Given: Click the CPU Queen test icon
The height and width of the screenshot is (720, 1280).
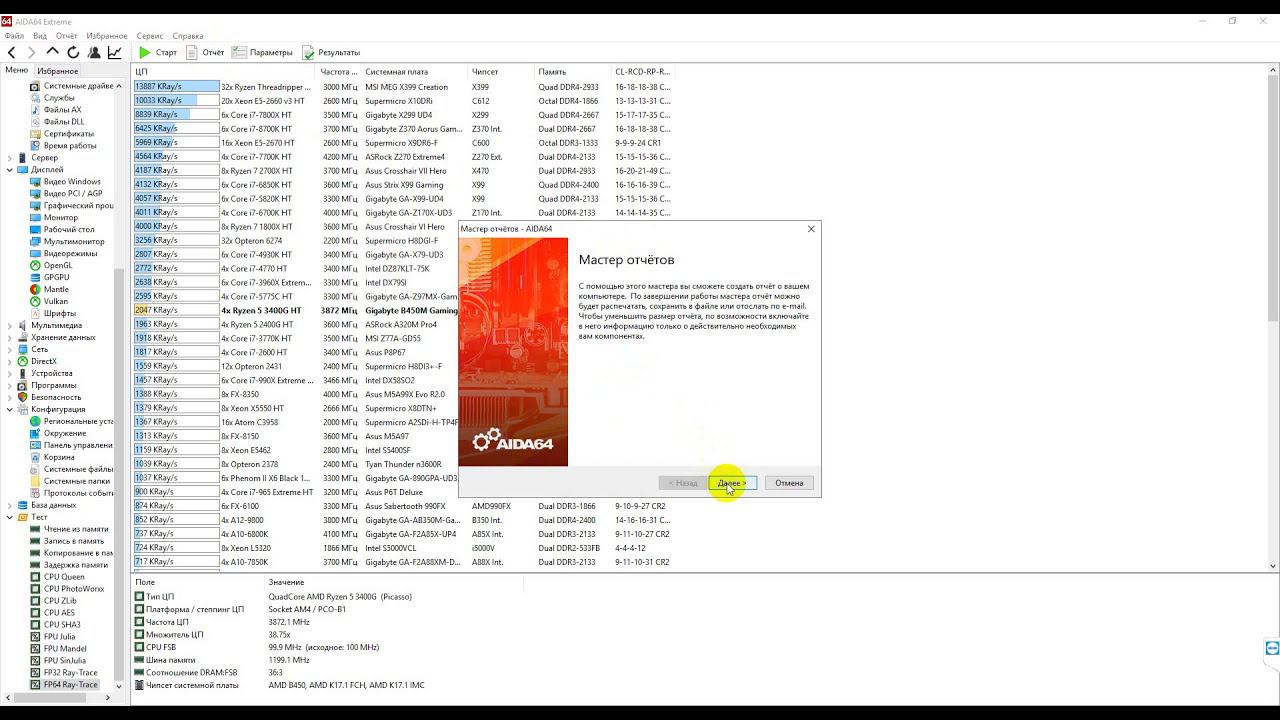Looking at the screenshot, I should (x=35, y=577).
